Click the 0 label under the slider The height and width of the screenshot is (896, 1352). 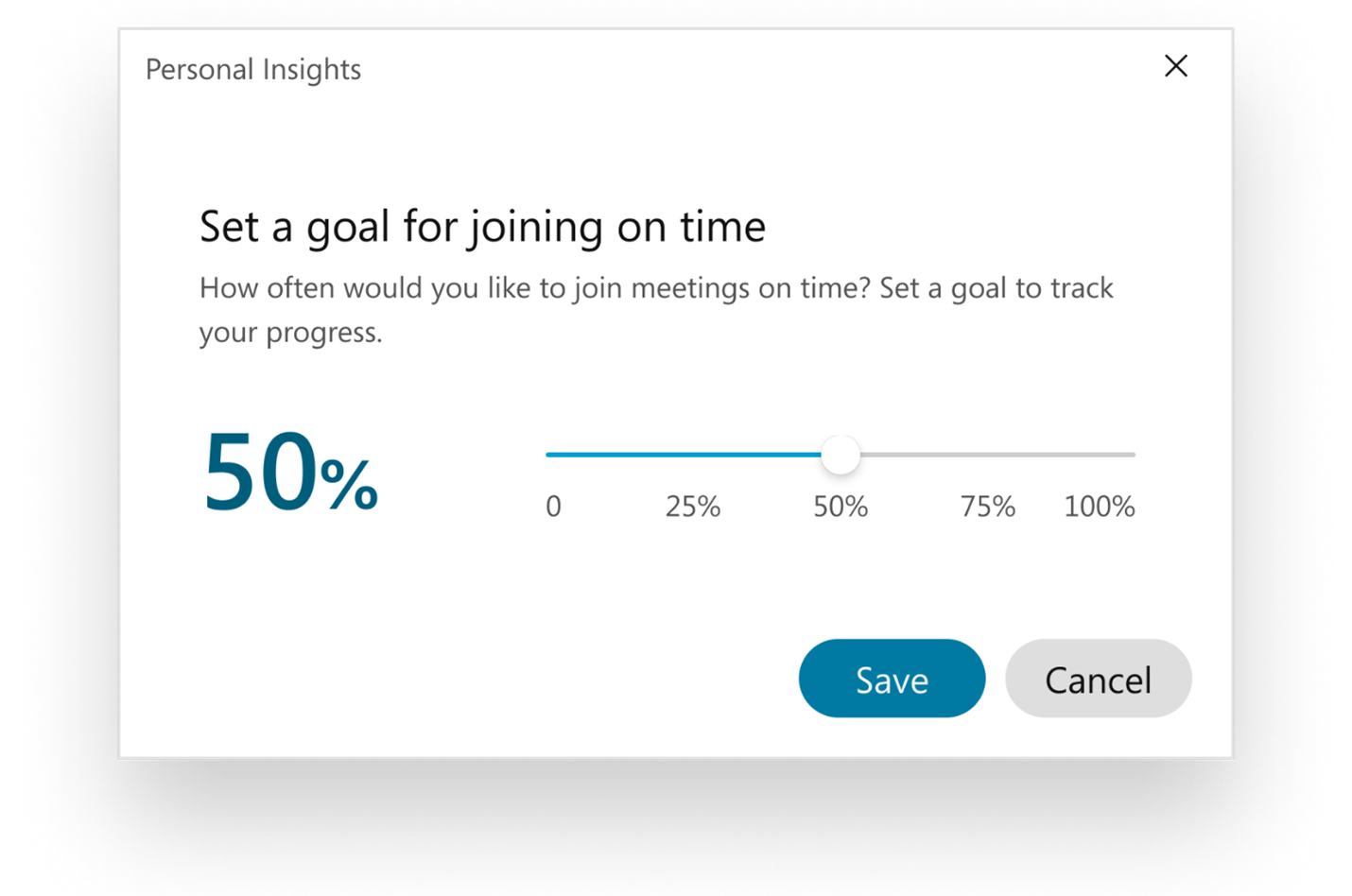point(554,507)
